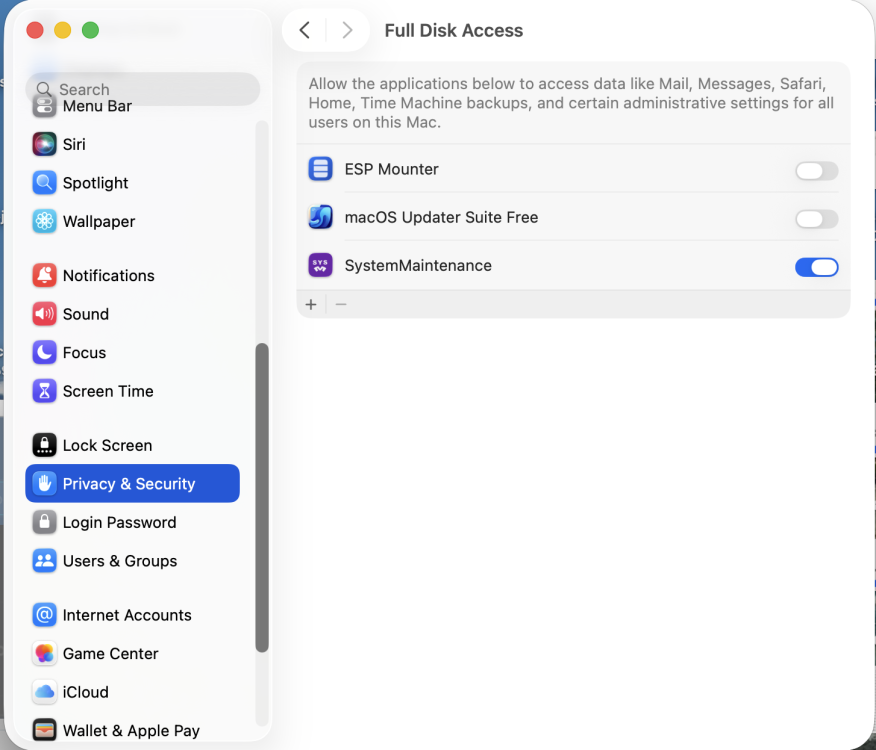Click the Users & Groups icon
876x750 pixels.
pyautogui.click(x=44, y=561)
